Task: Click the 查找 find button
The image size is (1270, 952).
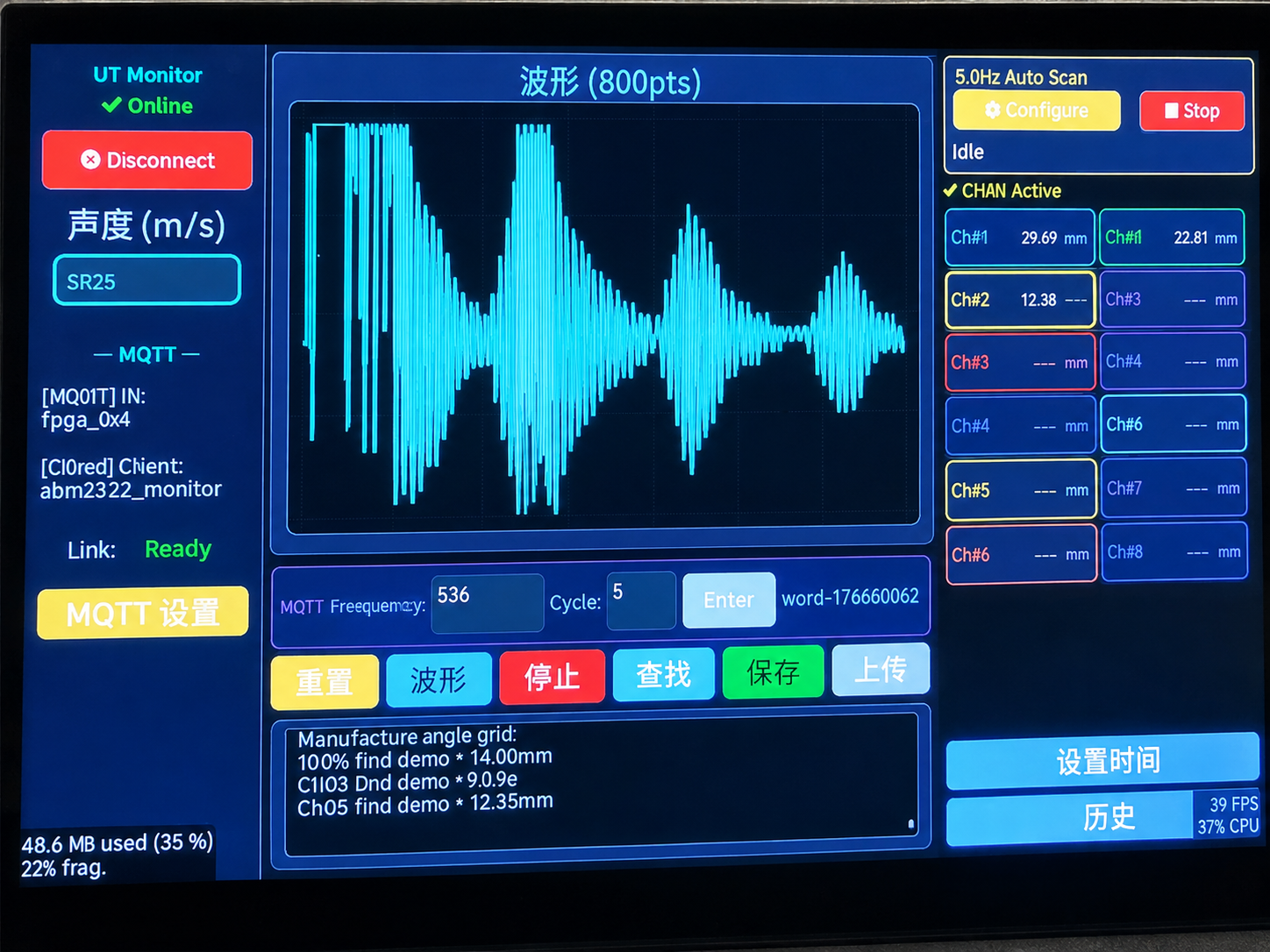Action: point(664,674)
